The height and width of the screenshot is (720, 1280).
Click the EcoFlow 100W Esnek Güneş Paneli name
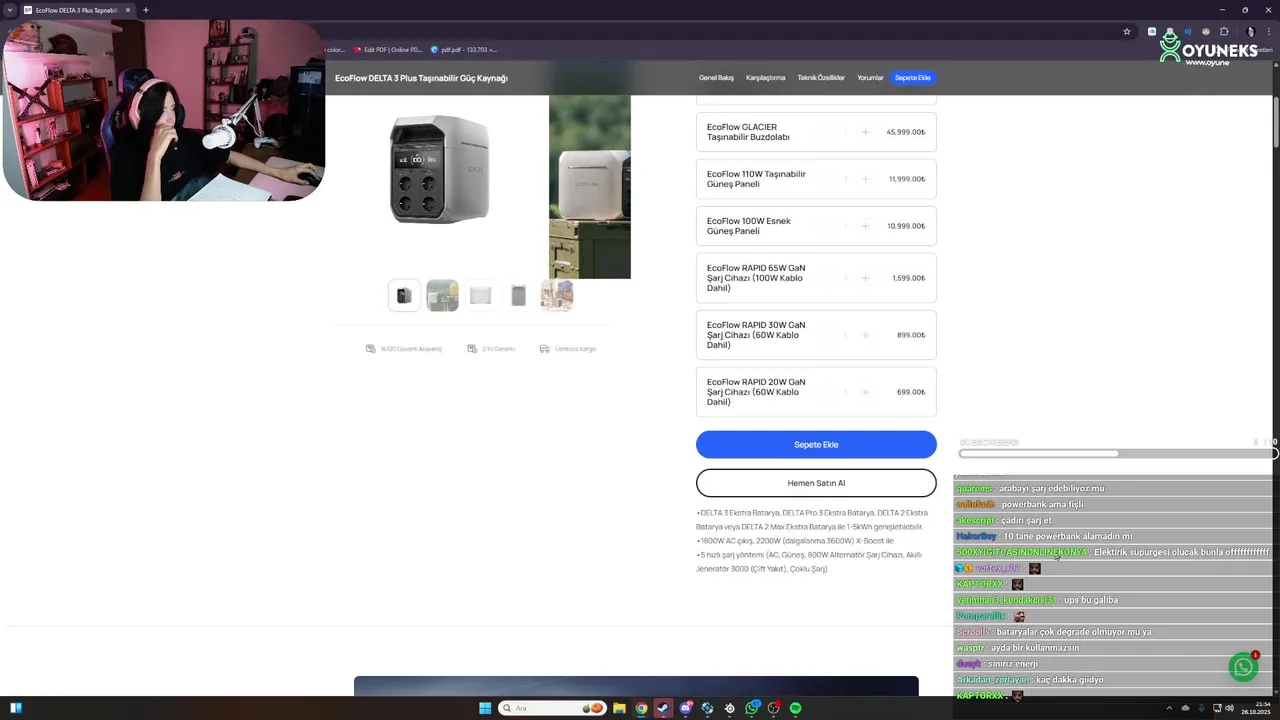point(749,226)
